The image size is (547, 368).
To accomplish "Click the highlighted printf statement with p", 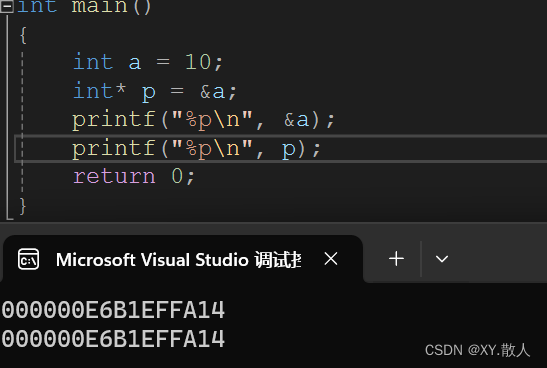I will click(196, 149).
